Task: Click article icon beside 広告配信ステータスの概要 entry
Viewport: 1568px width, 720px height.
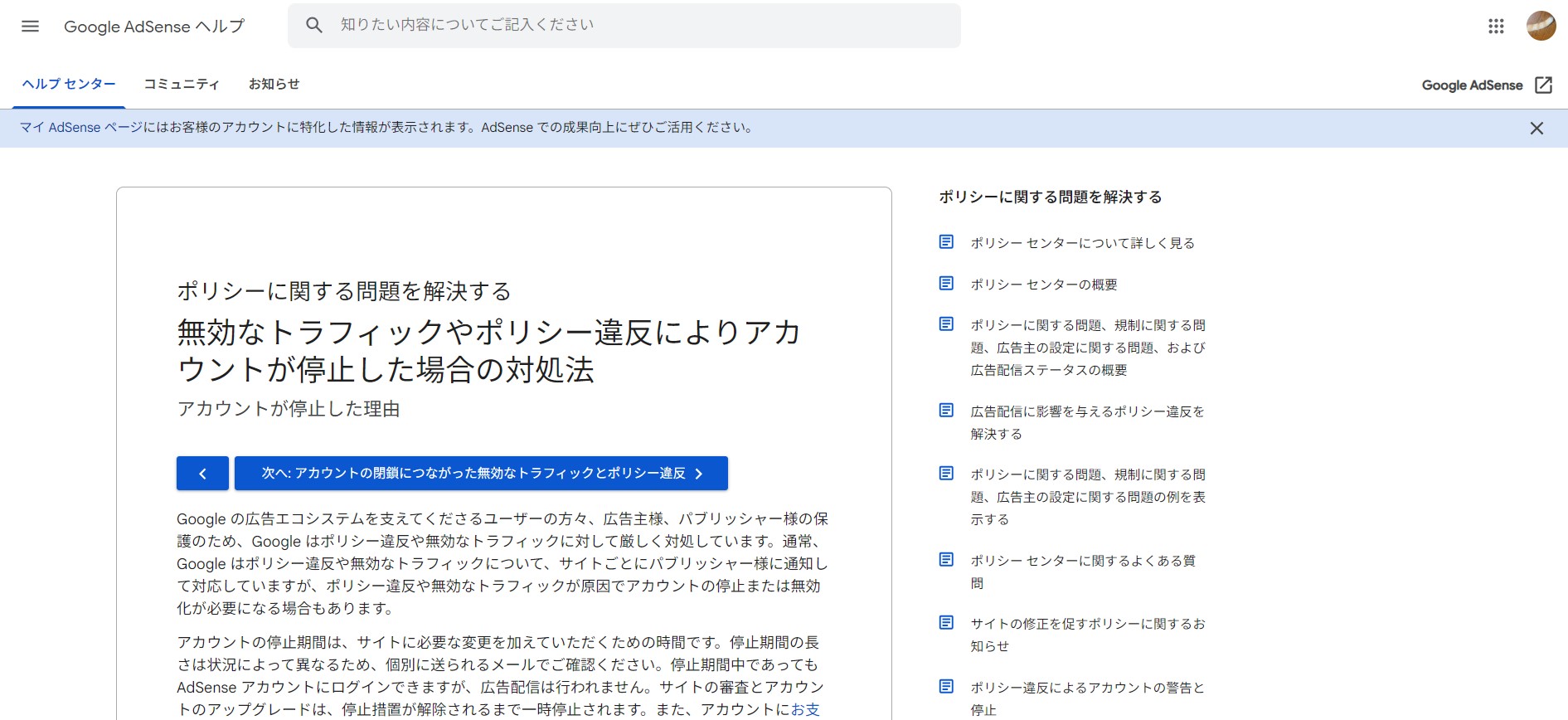Action: (x=946, y=324)
